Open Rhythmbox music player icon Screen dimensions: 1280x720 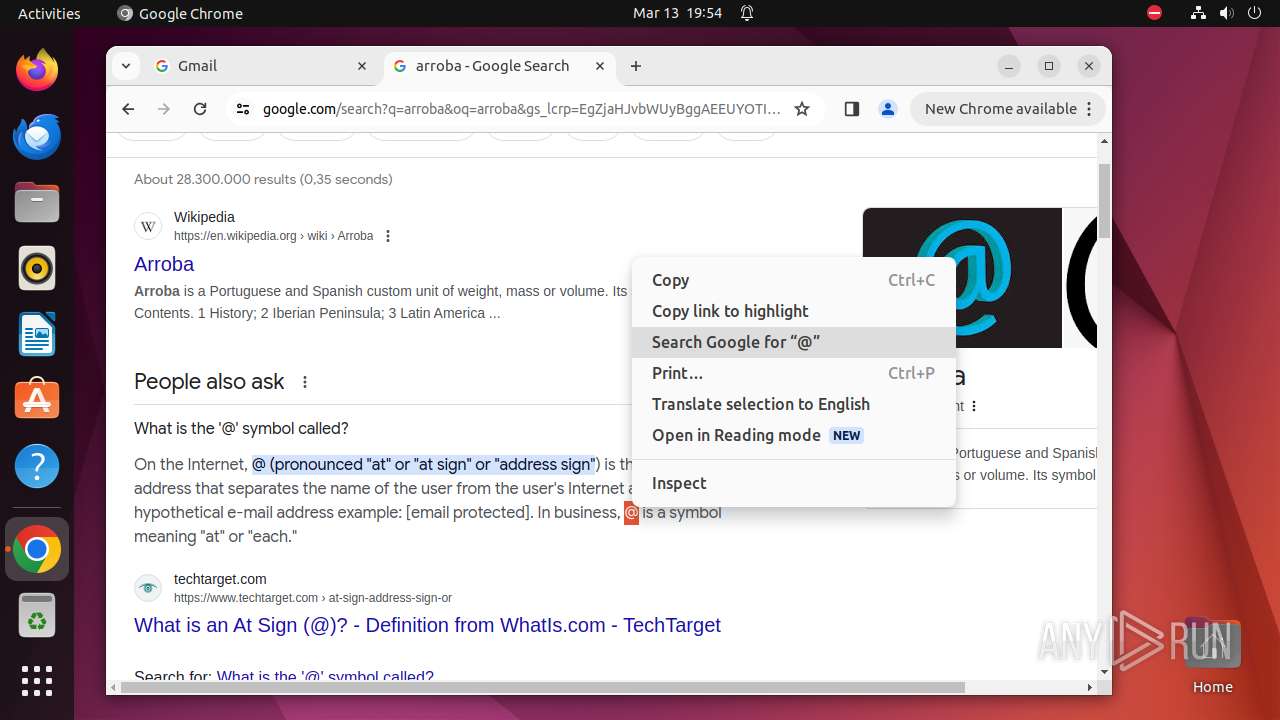37,269
